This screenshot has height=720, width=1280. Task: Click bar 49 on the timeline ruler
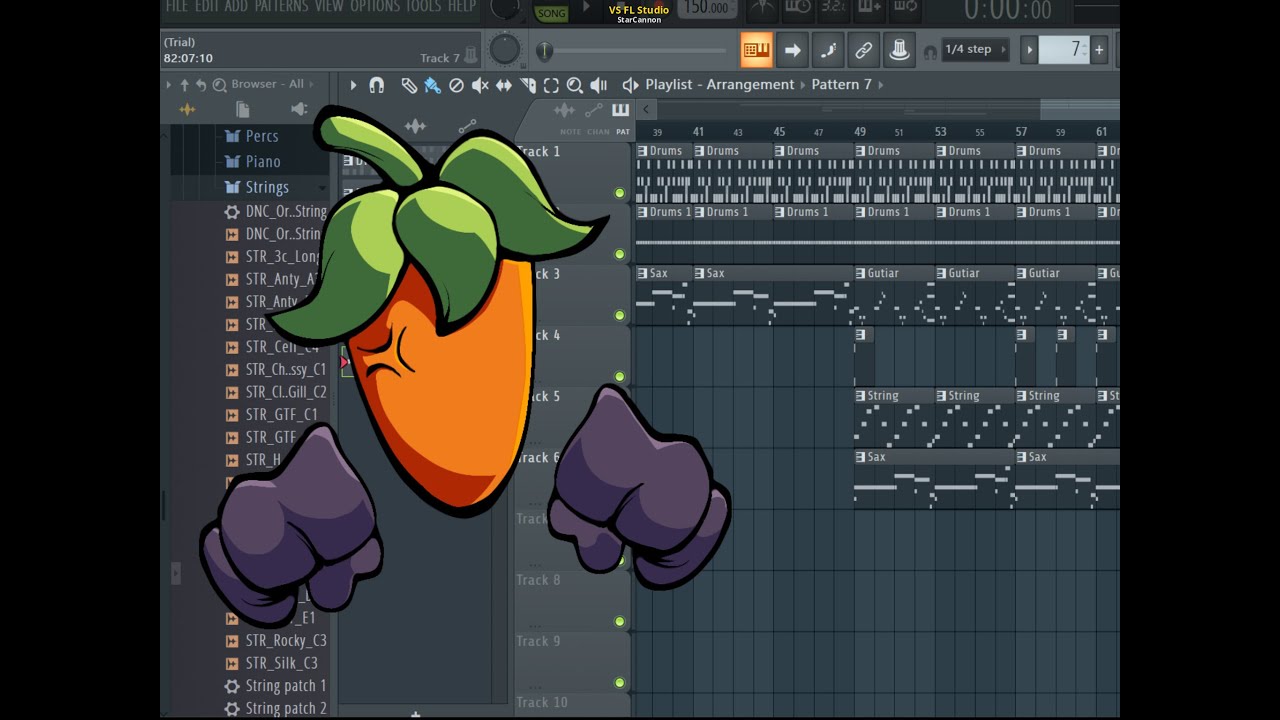[x=860, y=132]
